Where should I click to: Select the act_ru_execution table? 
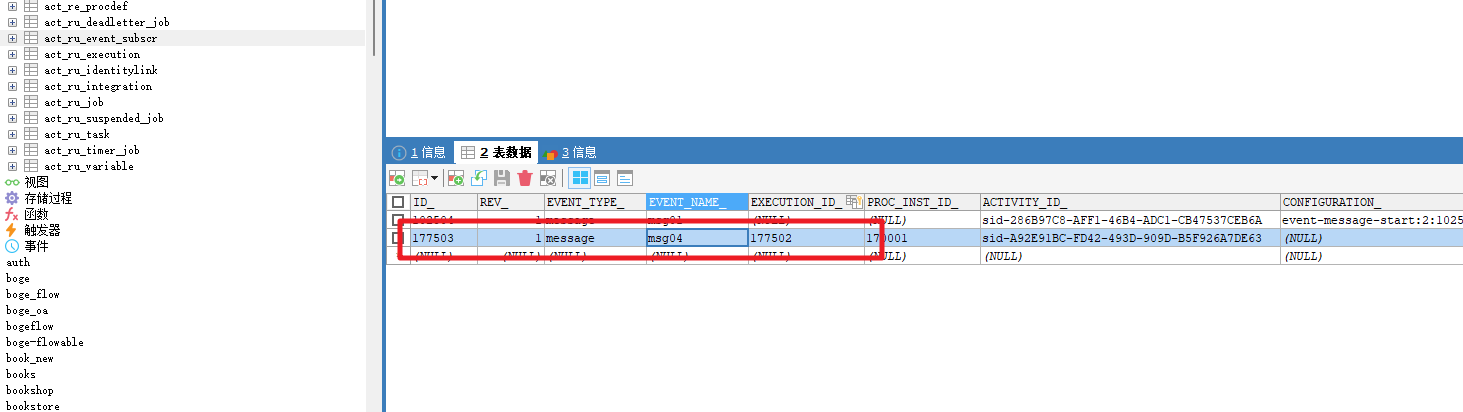point(92,54)
